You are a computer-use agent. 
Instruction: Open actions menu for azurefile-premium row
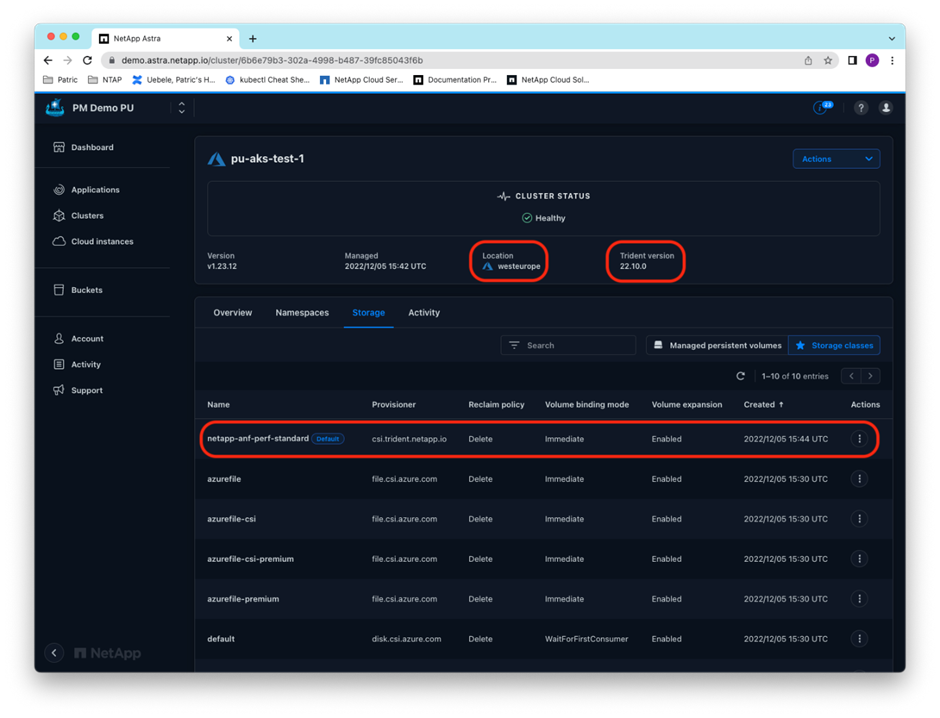coord(859,599)
